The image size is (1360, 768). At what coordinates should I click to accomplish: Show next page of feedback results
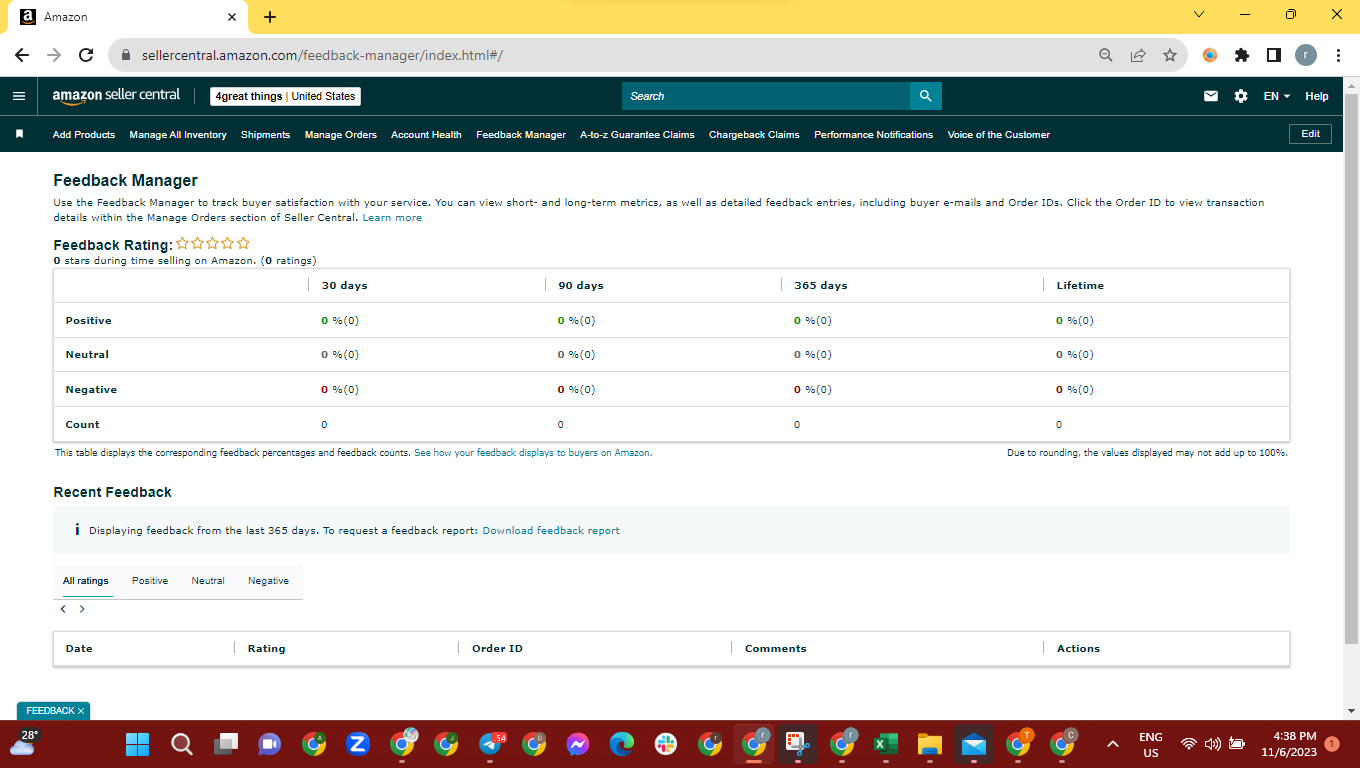point(82,609)
